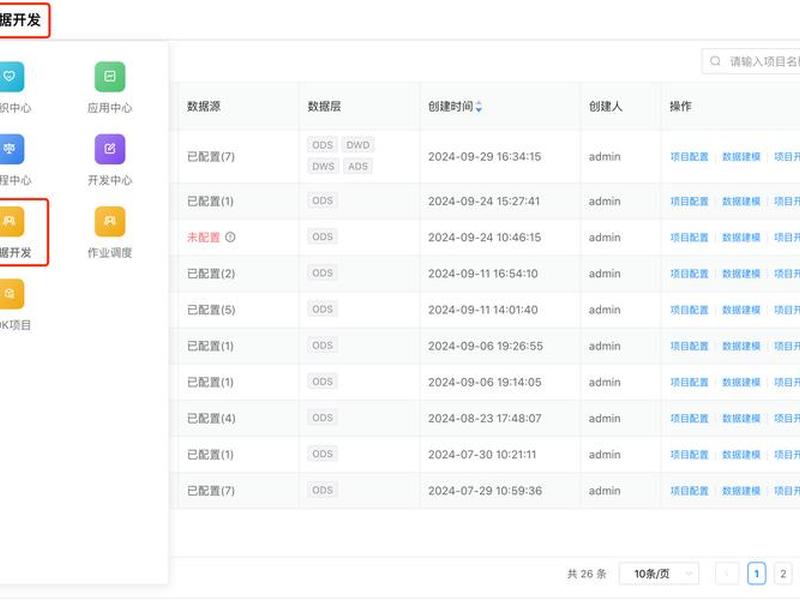Open the 开发中心 app icon

pos(110,149)
